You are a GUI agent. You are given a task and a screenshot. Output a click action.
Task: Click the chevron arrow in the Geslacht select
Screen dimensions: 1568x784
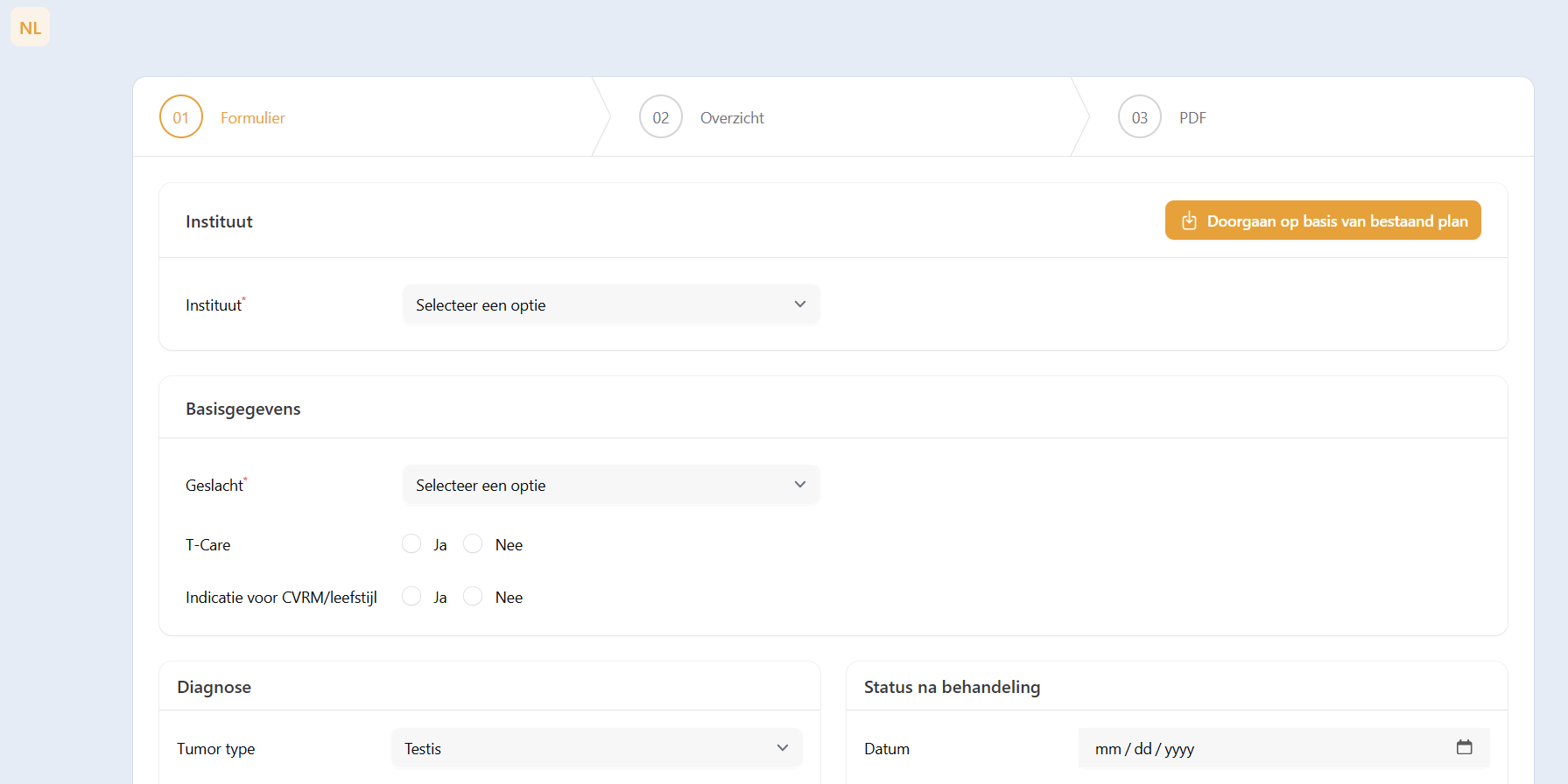pyautogui.click(x=799, y=485)
